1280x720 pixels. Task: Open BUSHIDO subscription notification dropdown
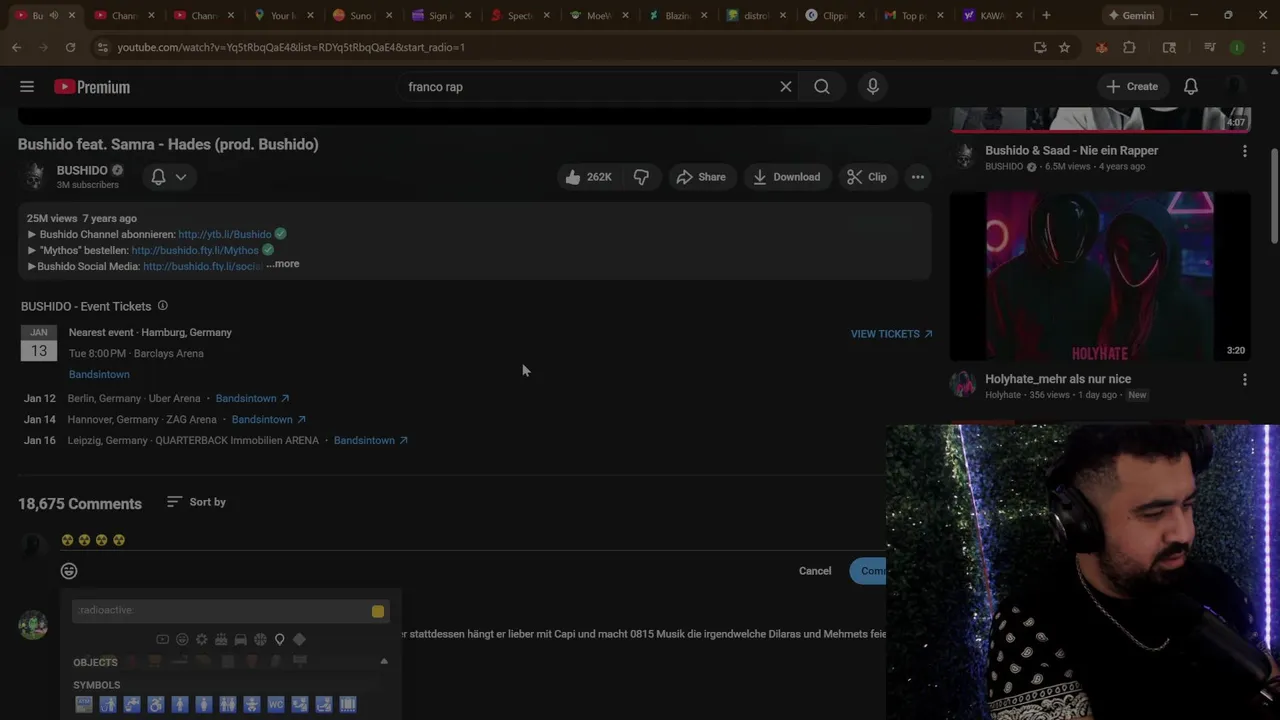(x=169, y=177)
